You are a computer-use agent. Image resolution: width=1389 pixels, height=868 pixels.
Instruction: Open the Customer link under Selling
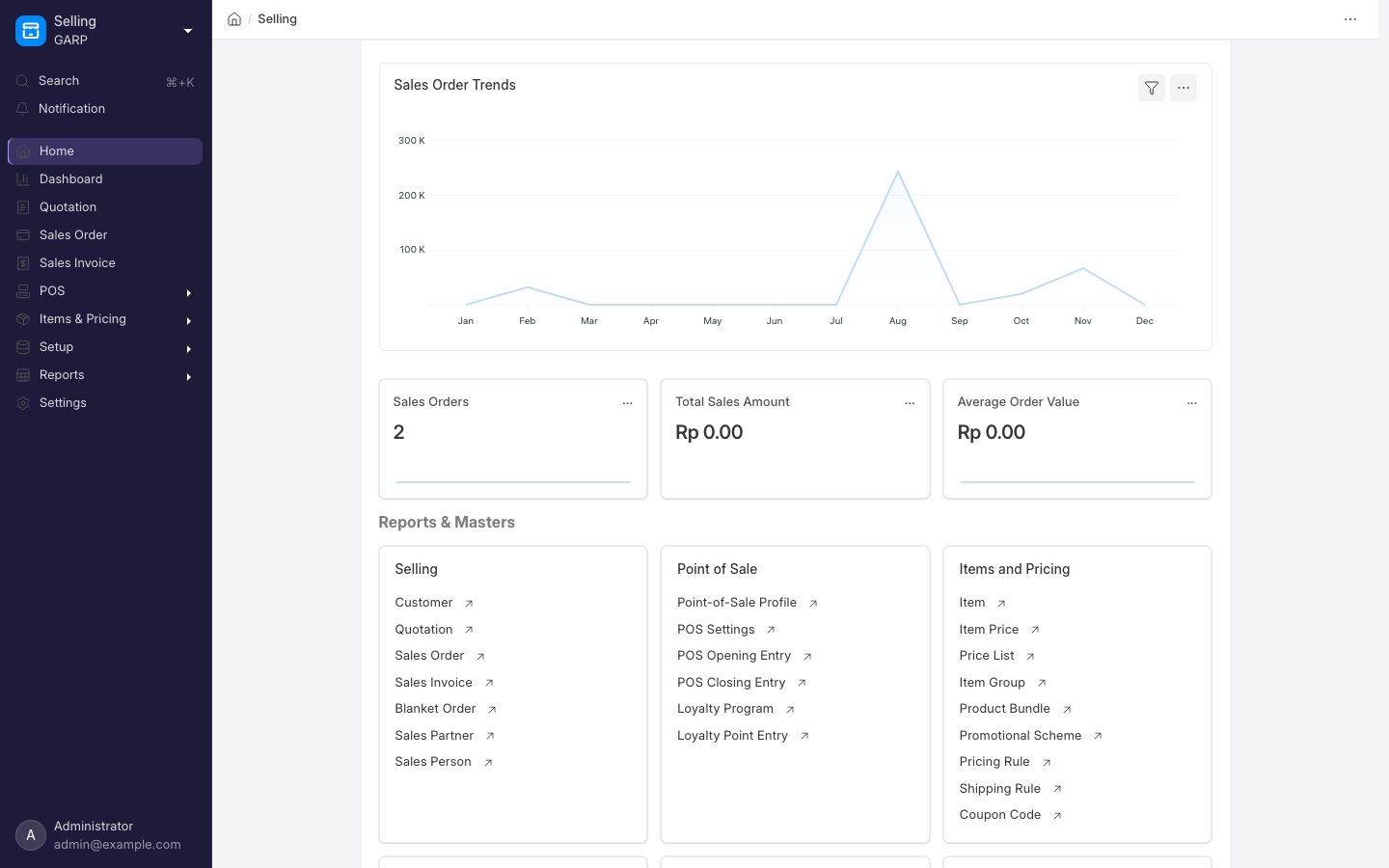[423, 603]
